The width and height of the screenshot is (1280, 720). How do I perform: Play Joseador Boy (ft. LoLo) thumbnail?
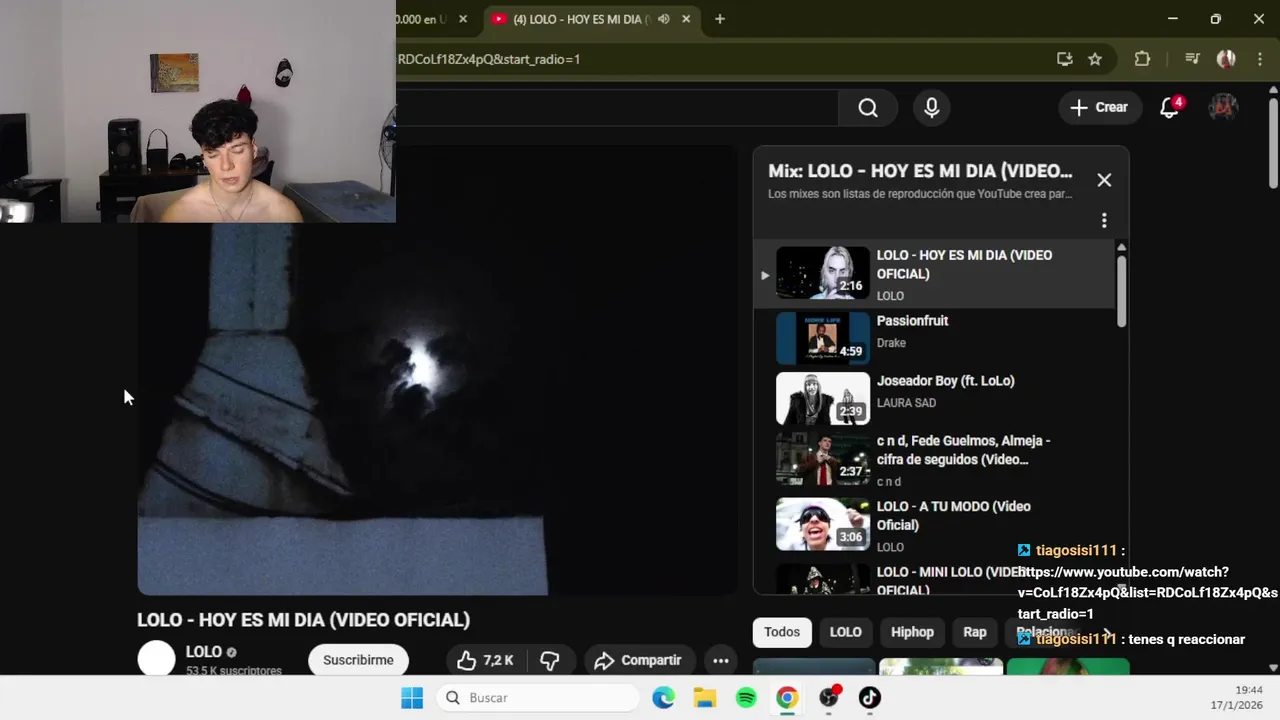823,398
